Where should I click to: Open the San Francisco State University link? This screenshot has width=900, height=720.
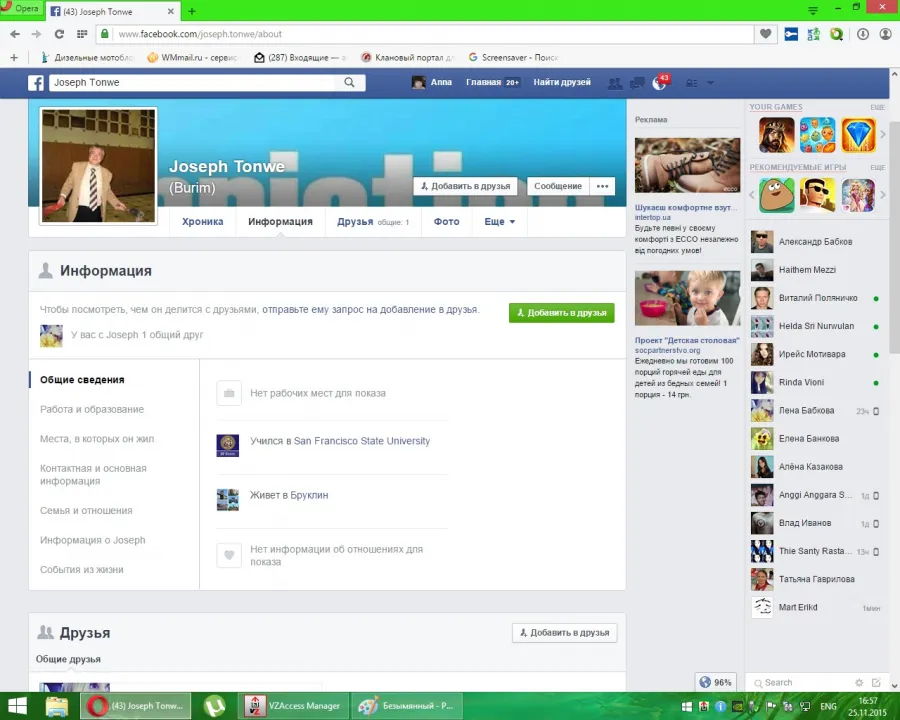362,441
